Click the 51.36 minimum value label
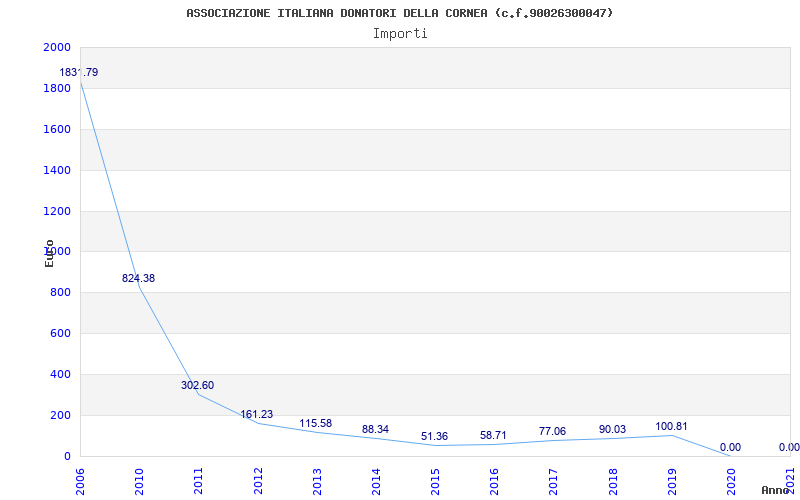800x500 pixels. click(434, 436)
